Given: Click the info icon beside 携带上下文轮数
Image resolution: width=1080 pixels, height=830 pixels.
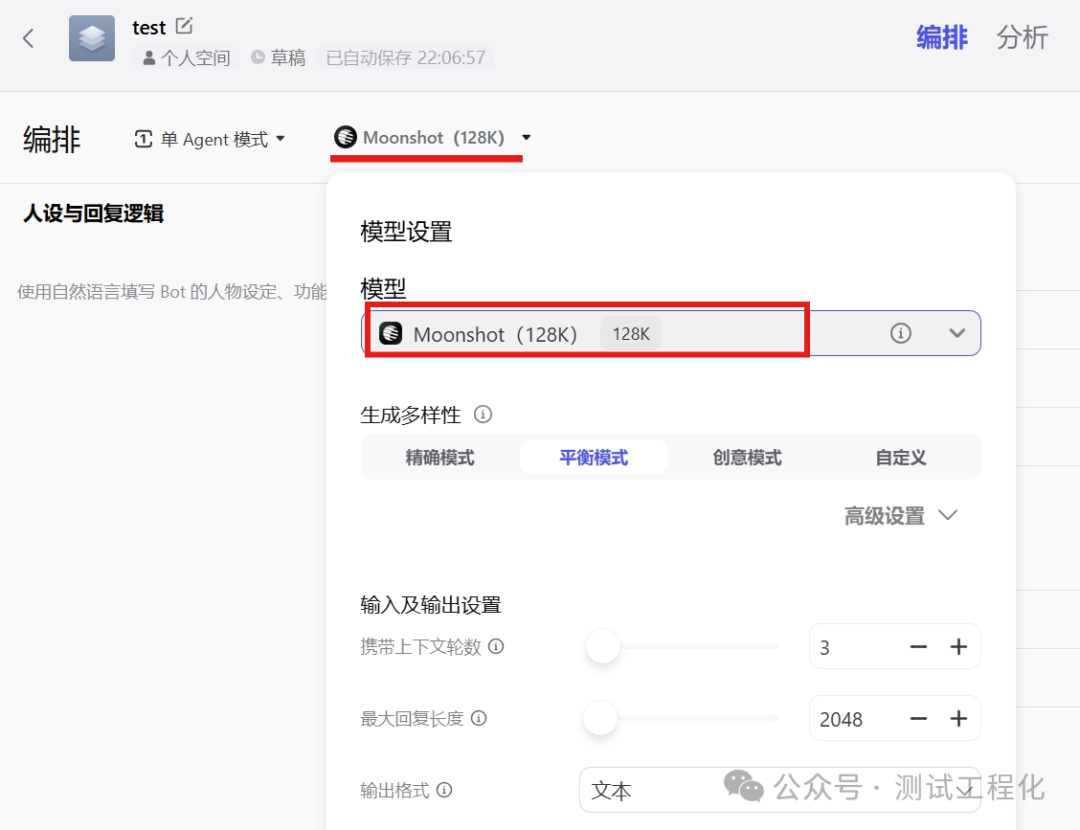Looking at the screenshot, I should pos(496,646).
